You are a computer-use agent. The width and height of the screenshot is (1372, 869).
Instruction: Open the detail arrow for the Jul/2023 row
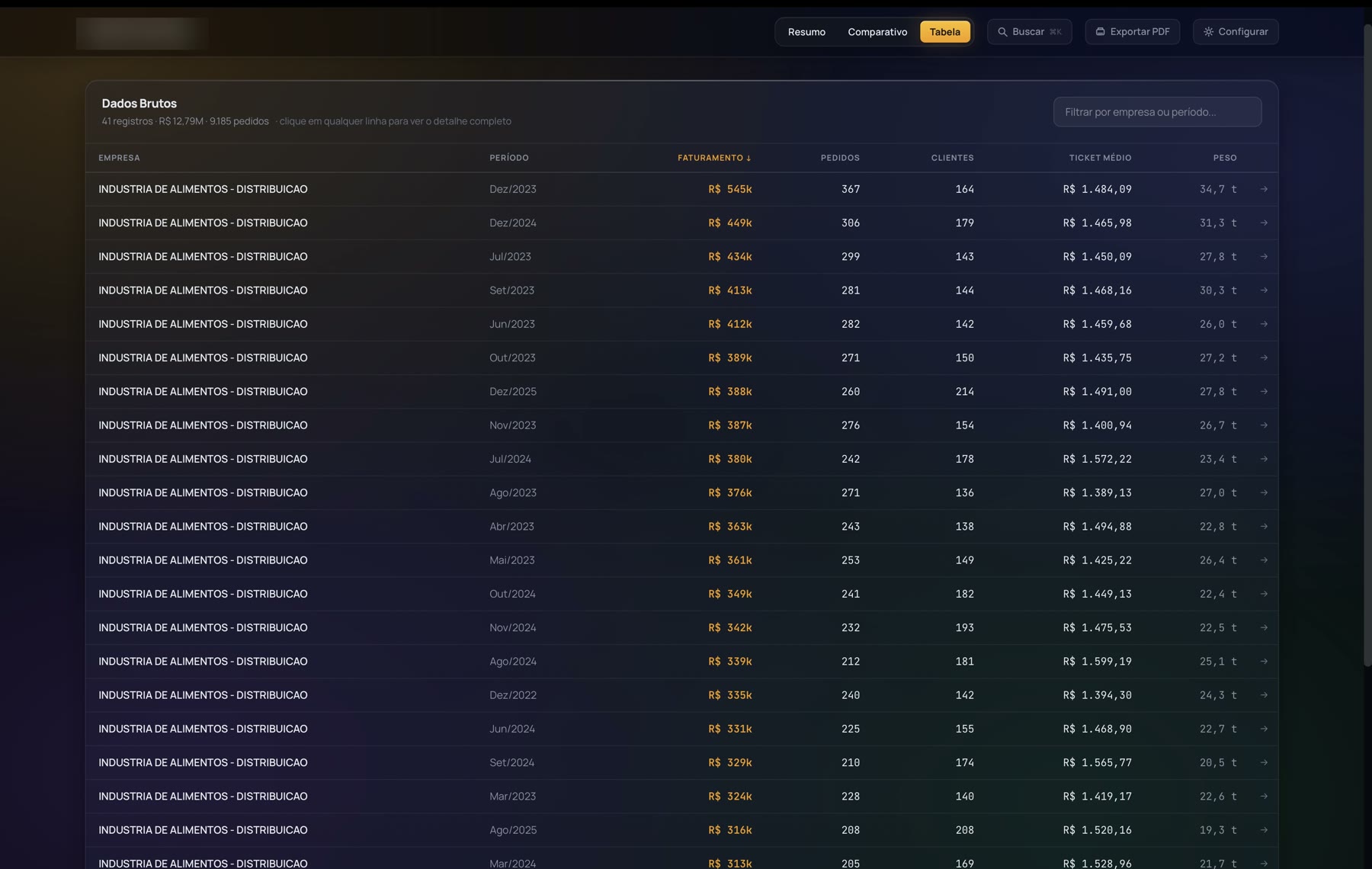click(x=1264, y=256)
